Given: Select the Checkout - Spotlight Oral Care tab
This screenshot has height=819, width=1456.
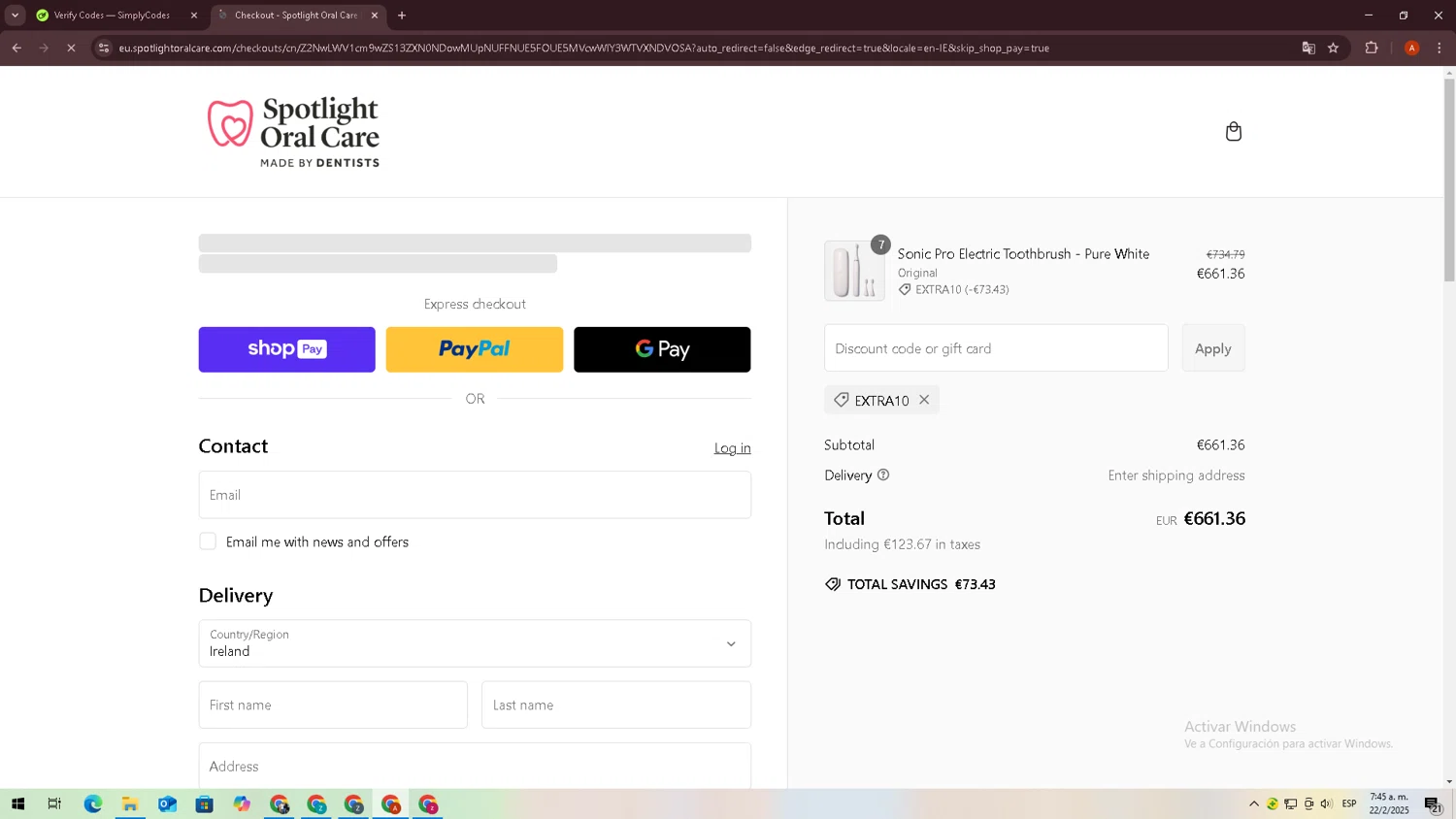Looking at the screenshot, I should [295, 16].
